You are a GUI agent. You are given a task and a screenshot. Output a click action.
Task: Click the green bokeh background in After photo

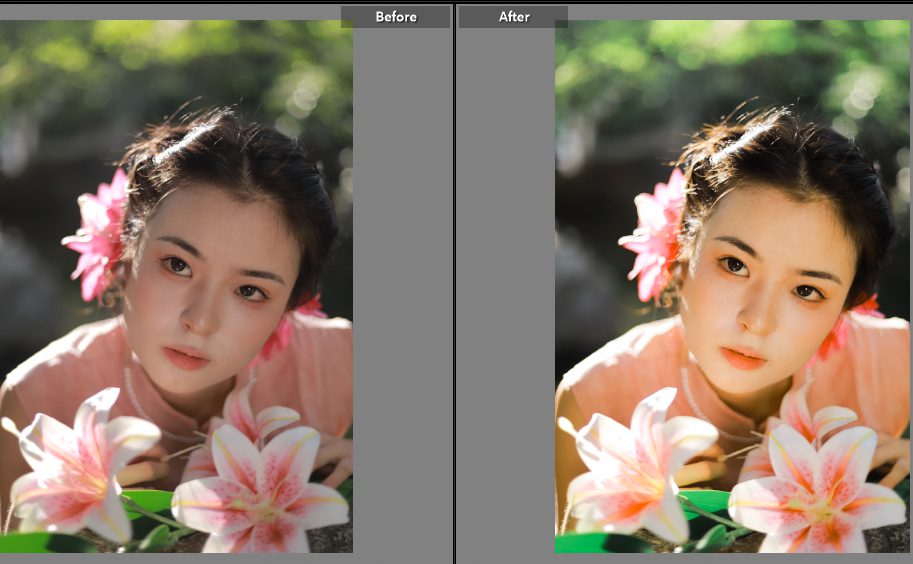660,60
